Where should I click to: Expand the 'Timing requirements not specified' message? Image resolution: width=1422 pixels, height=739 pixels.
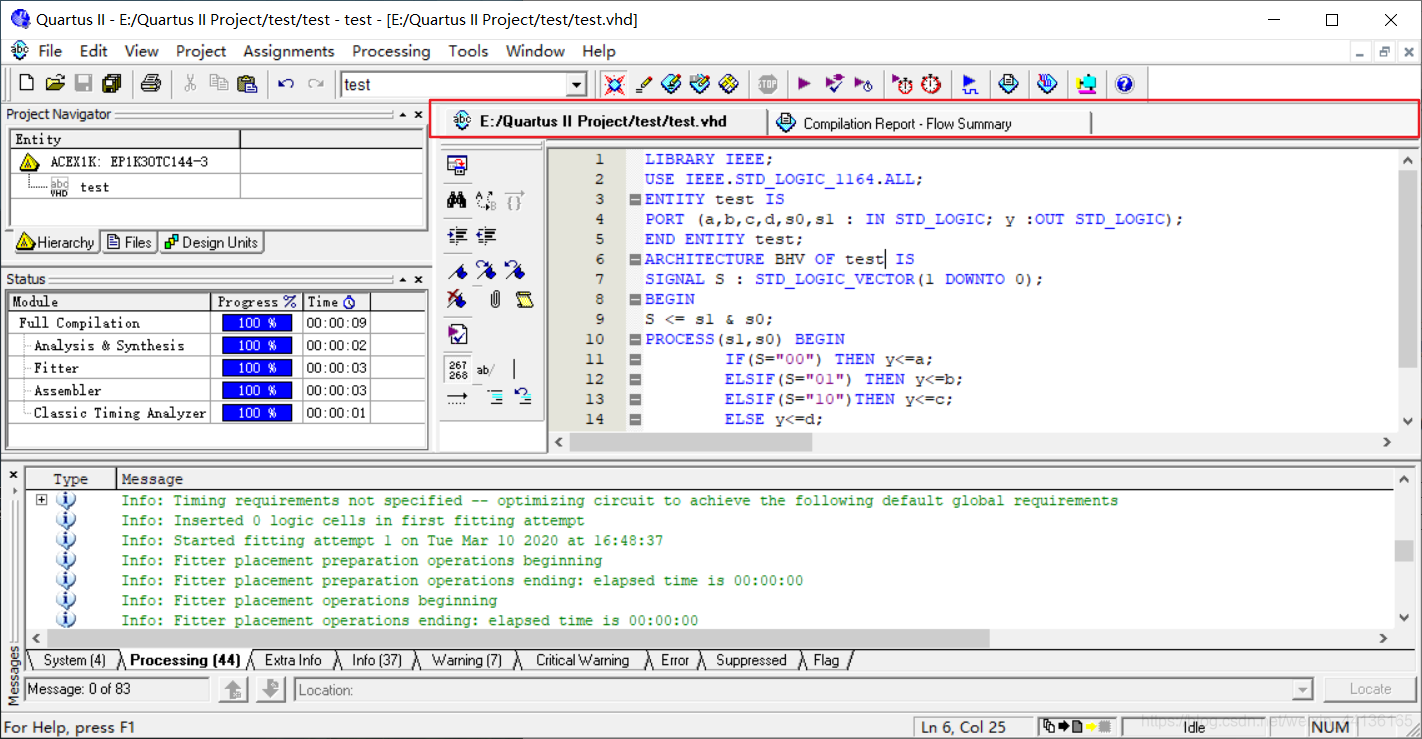click(41, 500)
